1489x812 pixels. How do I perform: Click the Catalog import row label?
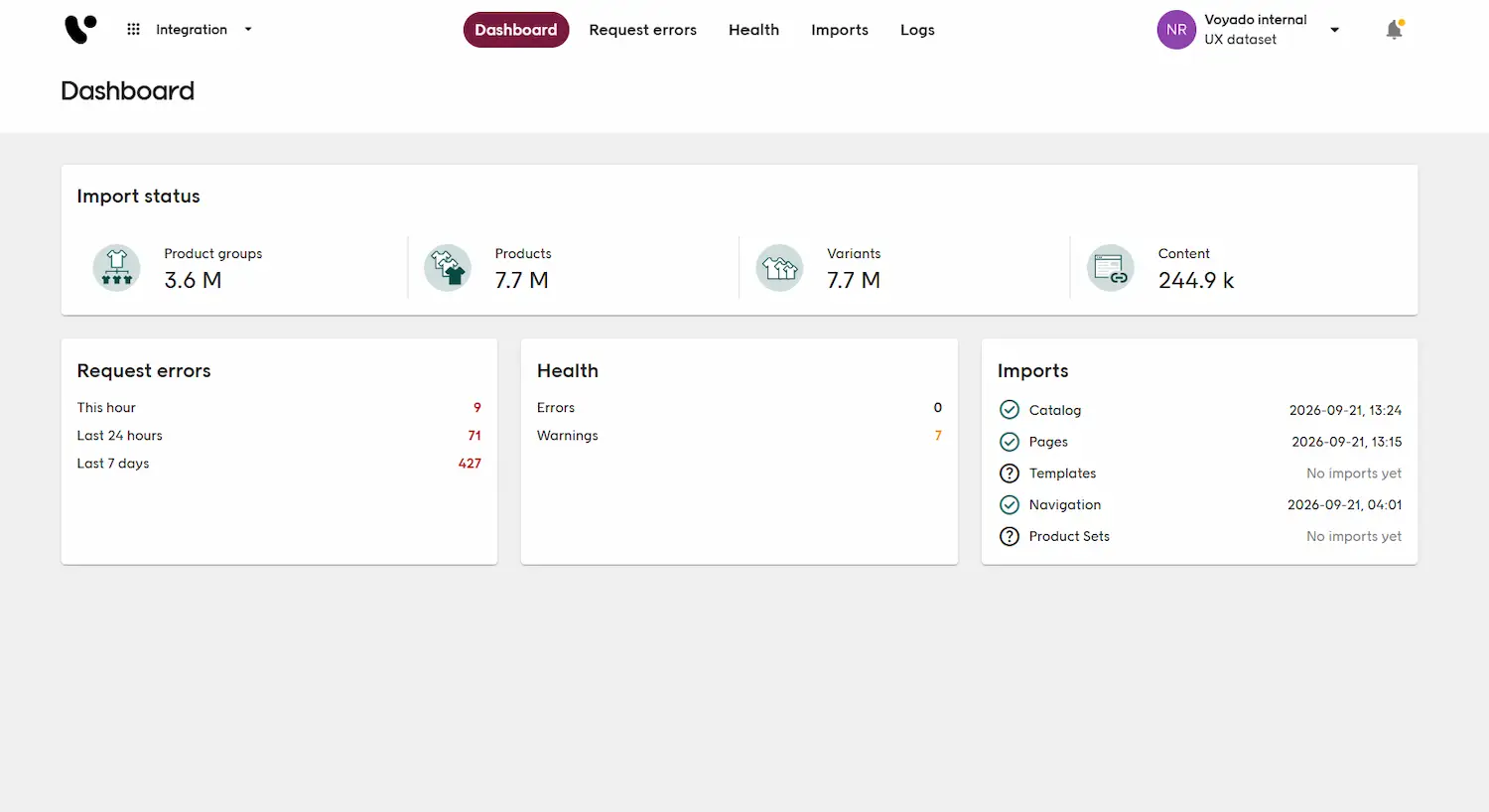click(x=1055, y=410)
